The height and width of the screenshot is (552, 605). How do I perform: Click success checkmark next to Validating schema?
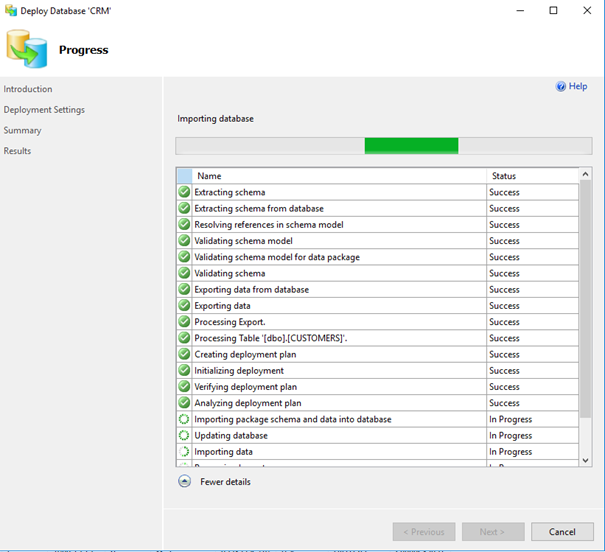[x=184, y=273]
